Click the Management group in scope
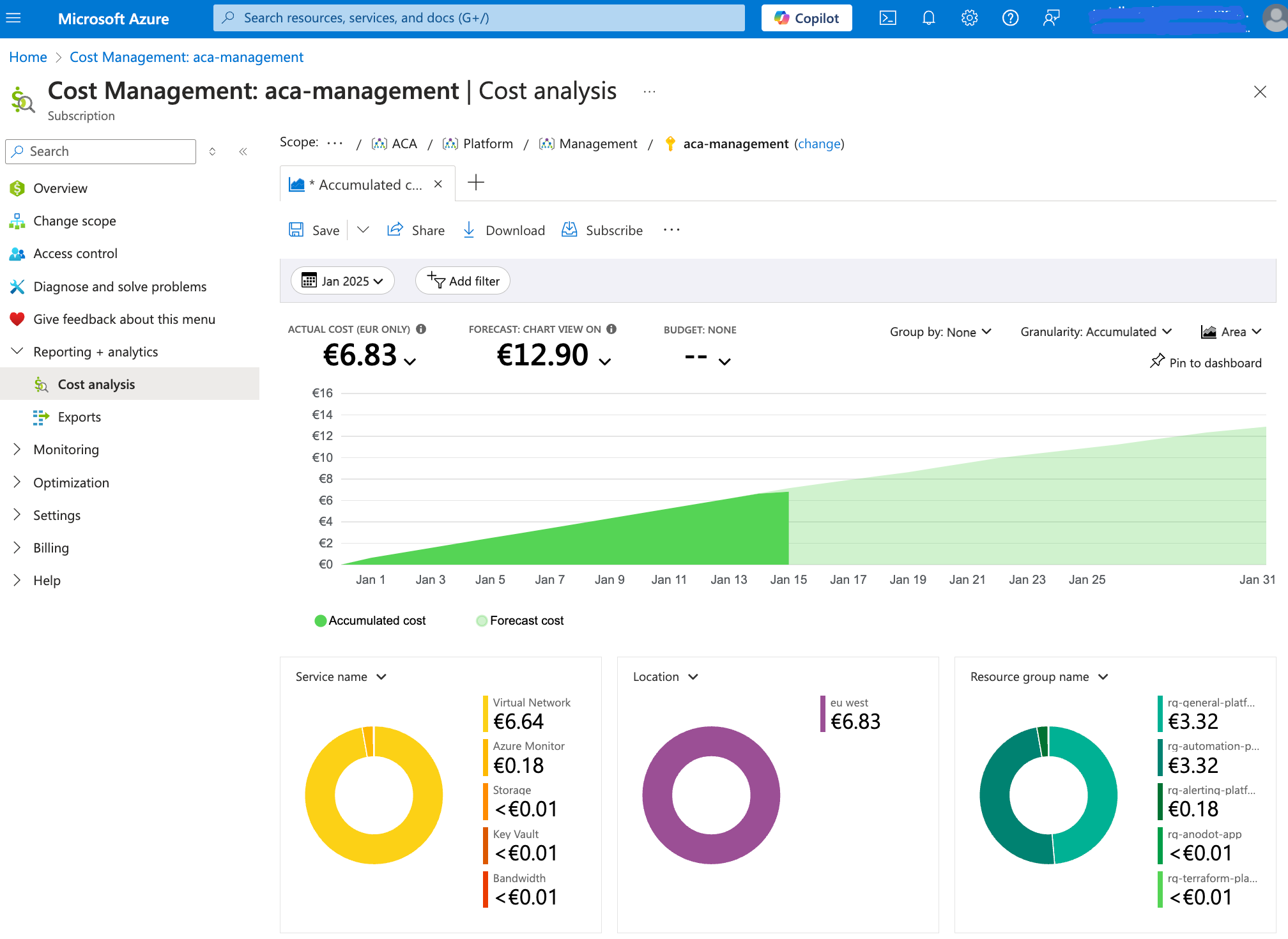The width and height of the screenshot is (1288, 939). coord(588,144)
